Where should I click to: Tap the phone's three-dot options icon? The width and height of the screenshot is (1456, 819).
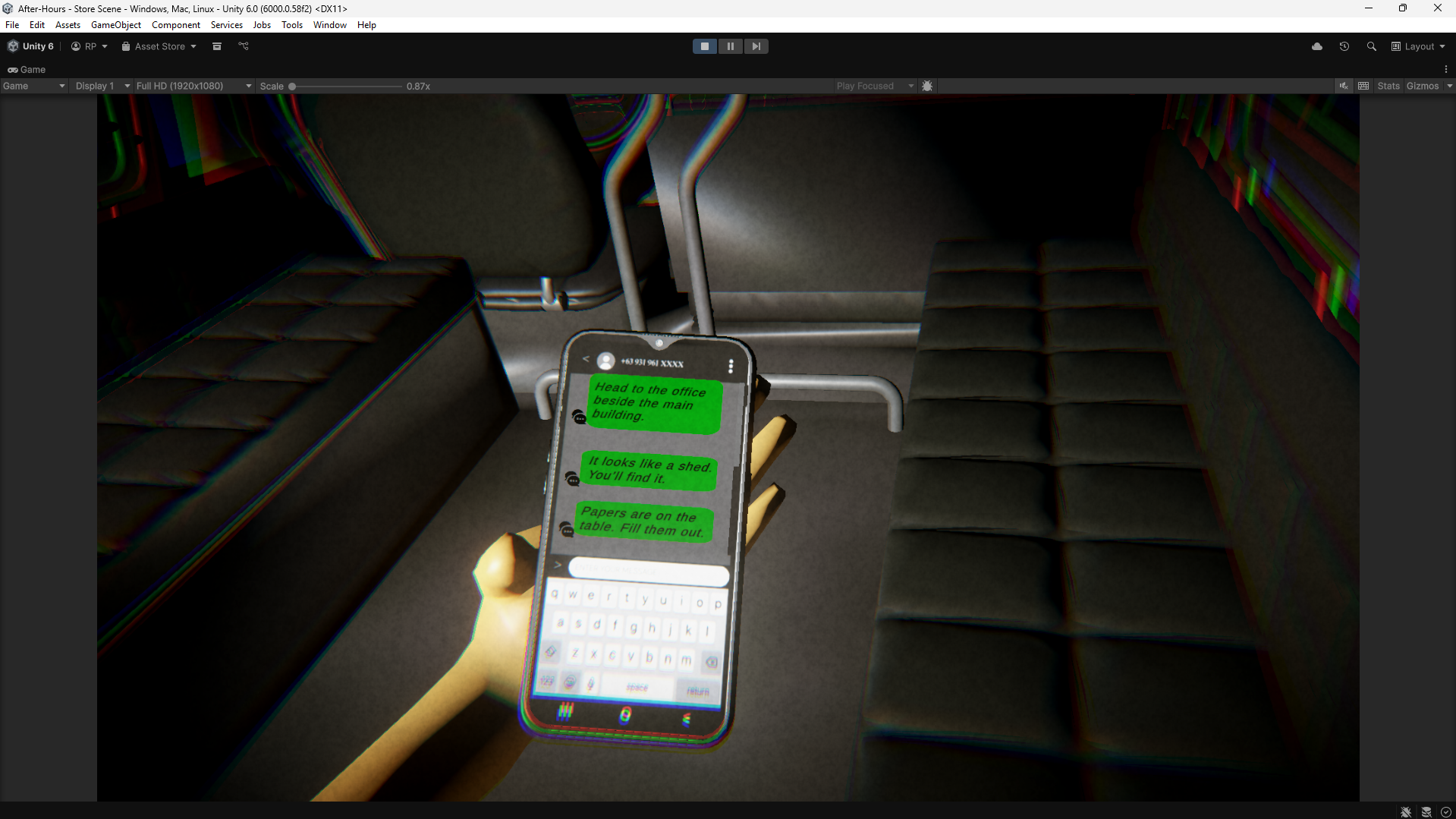tap(731, 367)
